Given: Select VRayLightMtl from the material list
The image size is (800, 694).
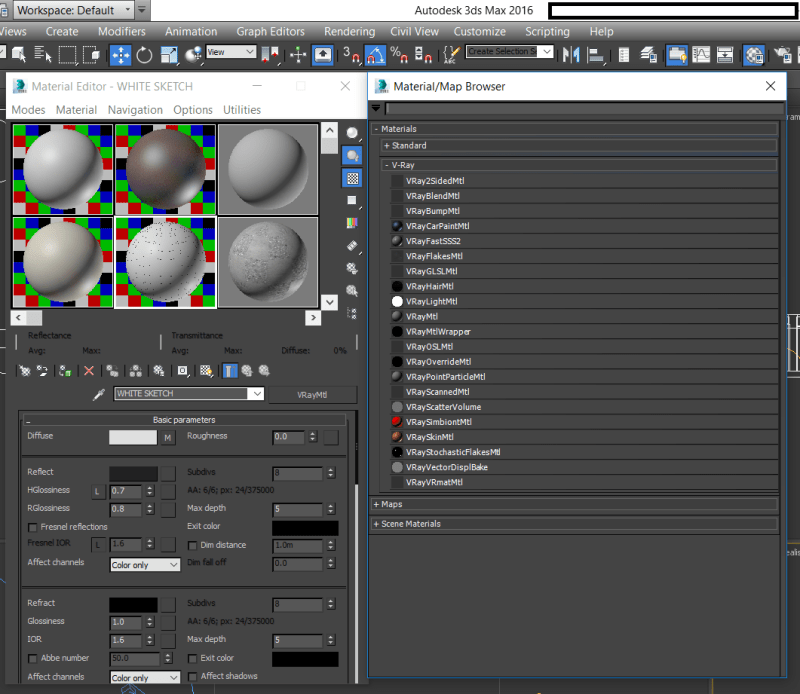Looking at the screenshot, I should coord(434,301).
